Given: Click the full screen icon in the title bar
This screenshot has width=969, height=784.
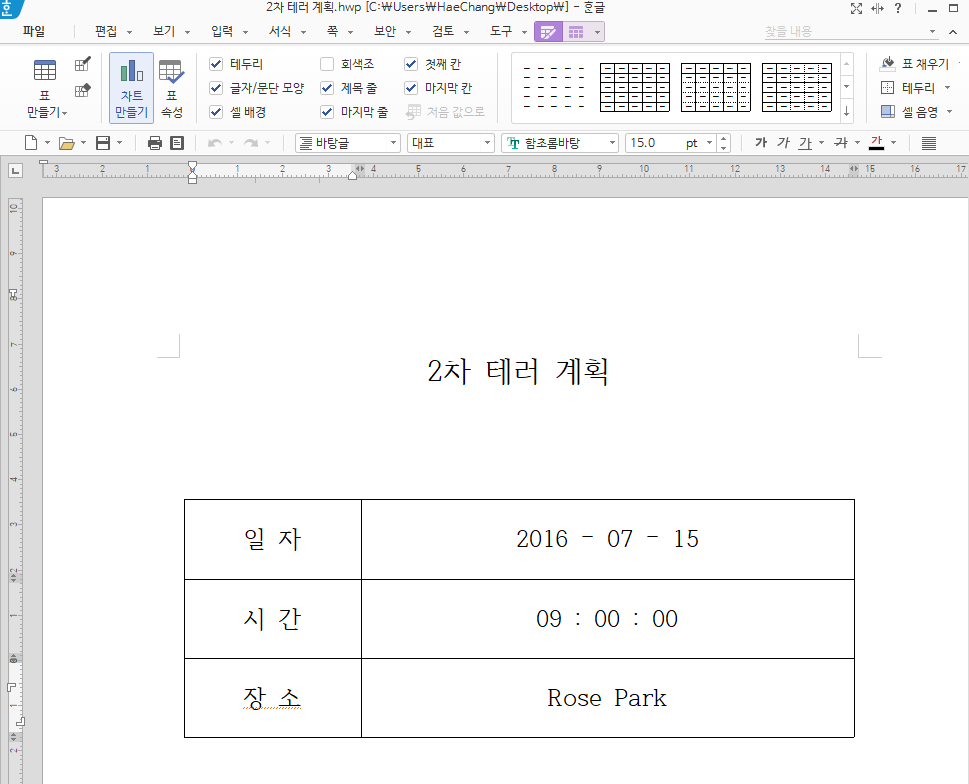Looking at the screenshot, I should pos(856,9).
